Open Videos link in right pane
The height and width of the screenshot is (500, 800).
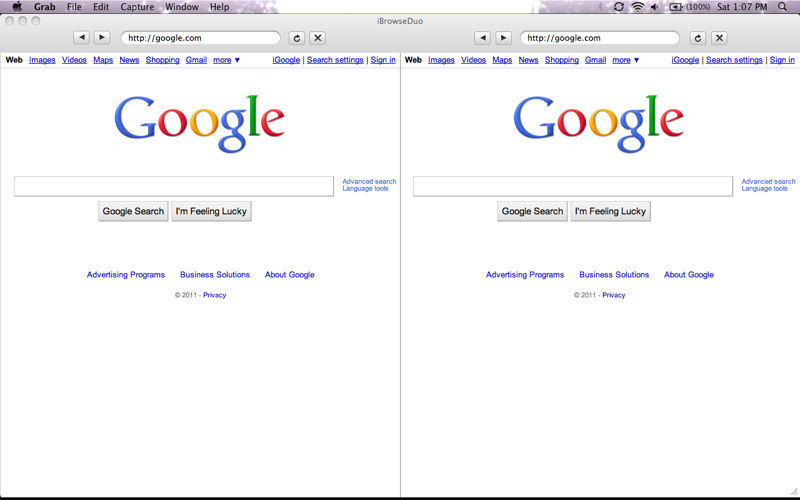pyautogui.click(x=473, y=60)
